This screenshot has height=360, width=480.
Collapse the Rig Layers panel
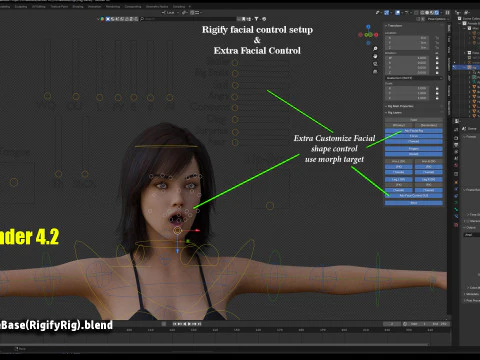pos(394,112)
